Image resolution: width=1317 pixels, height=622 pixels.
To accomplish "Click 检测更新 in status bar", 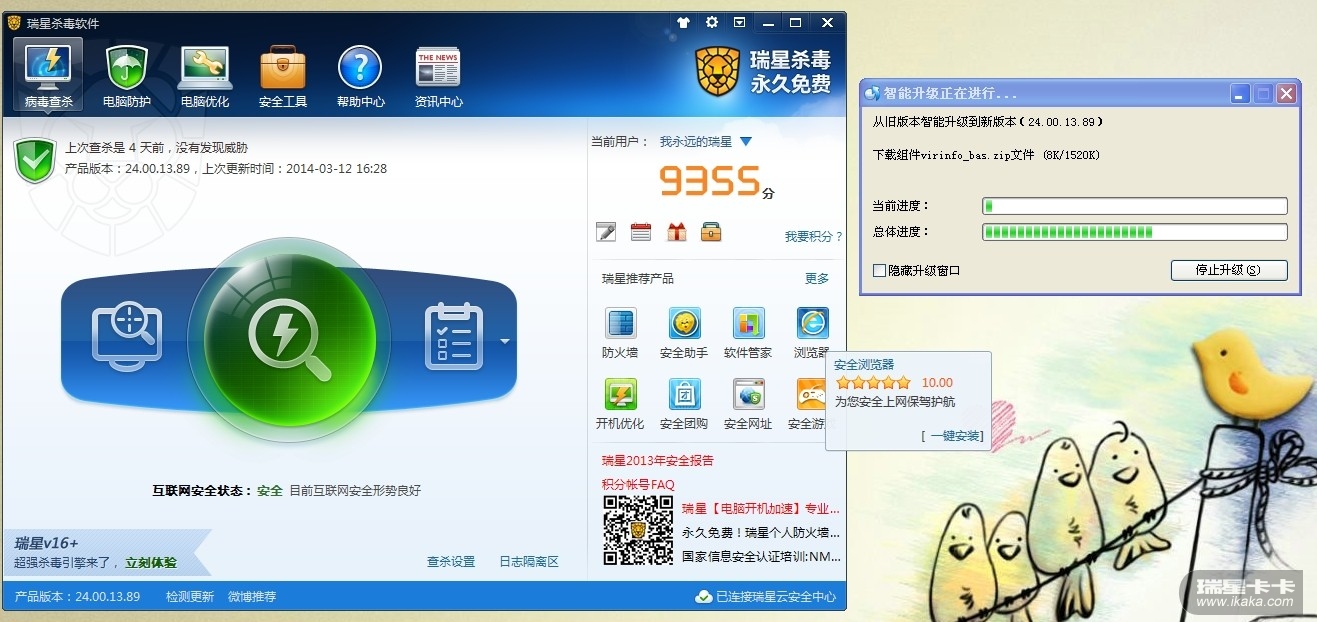I will [190, 596].
